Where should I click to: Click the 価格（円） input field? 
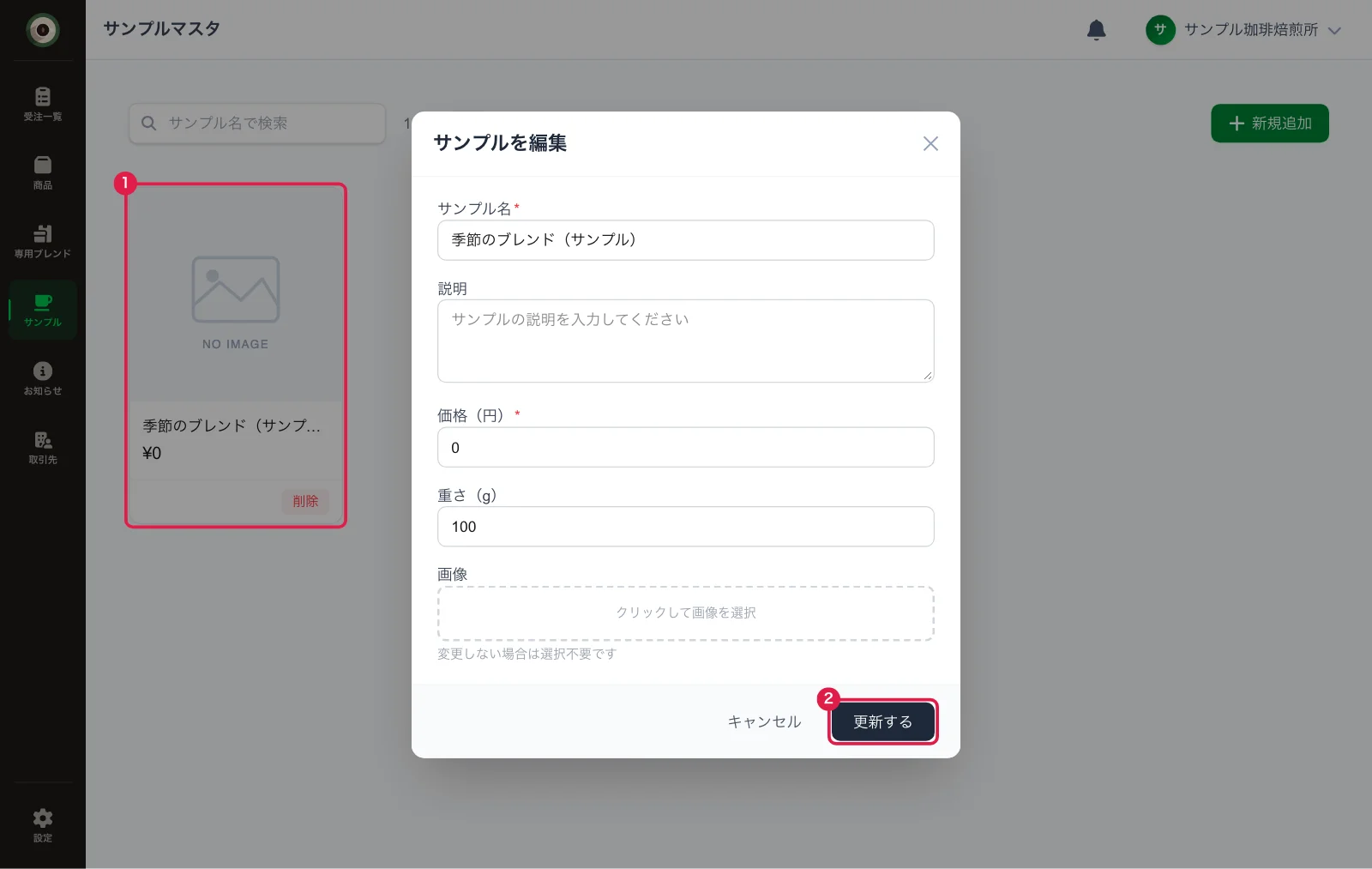click(x=686, y=447)
